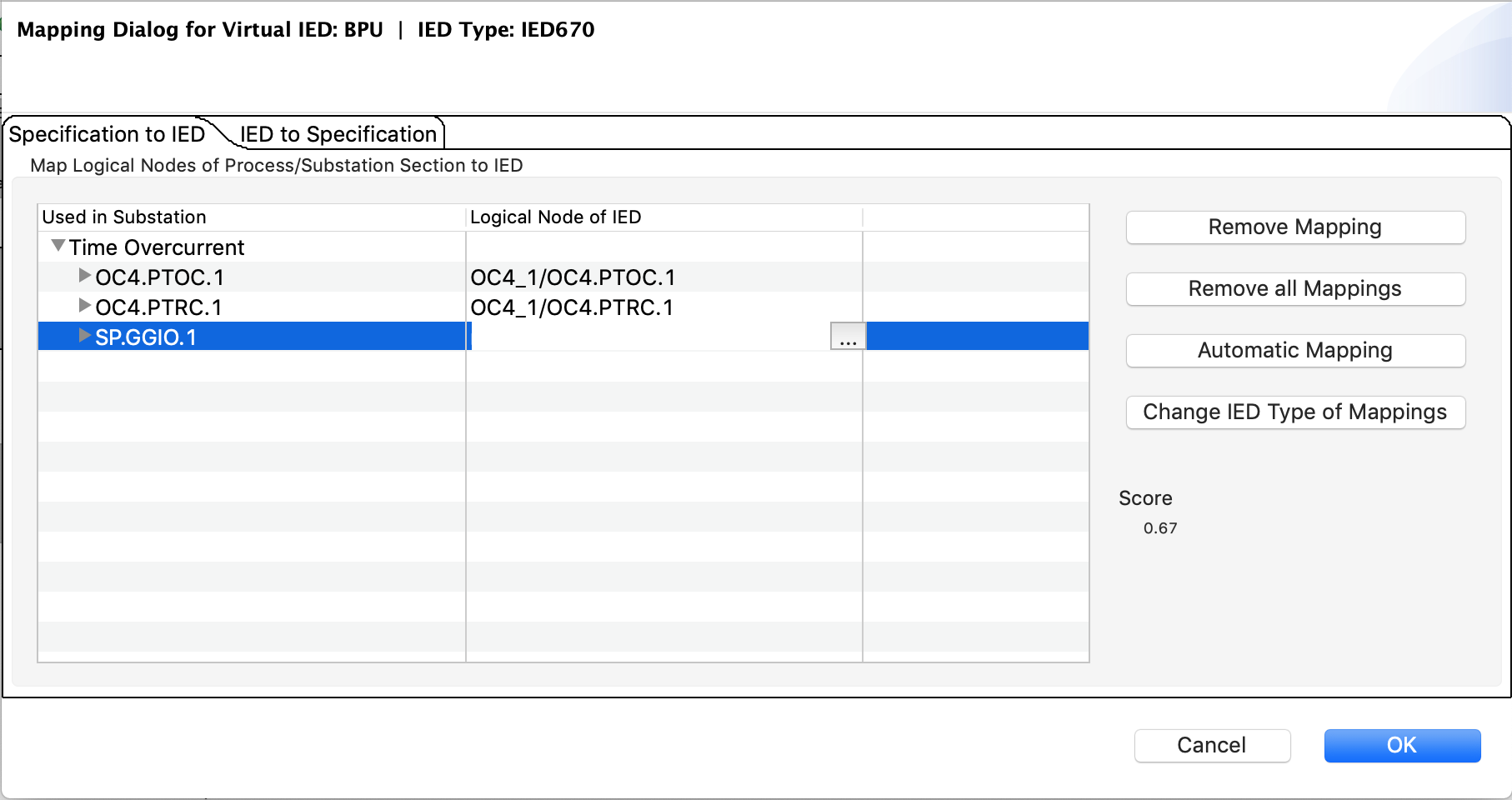Select the OC4.PTOC.1 row label
The width and height of the screenshot is (1512, 800).
[159, 277]
